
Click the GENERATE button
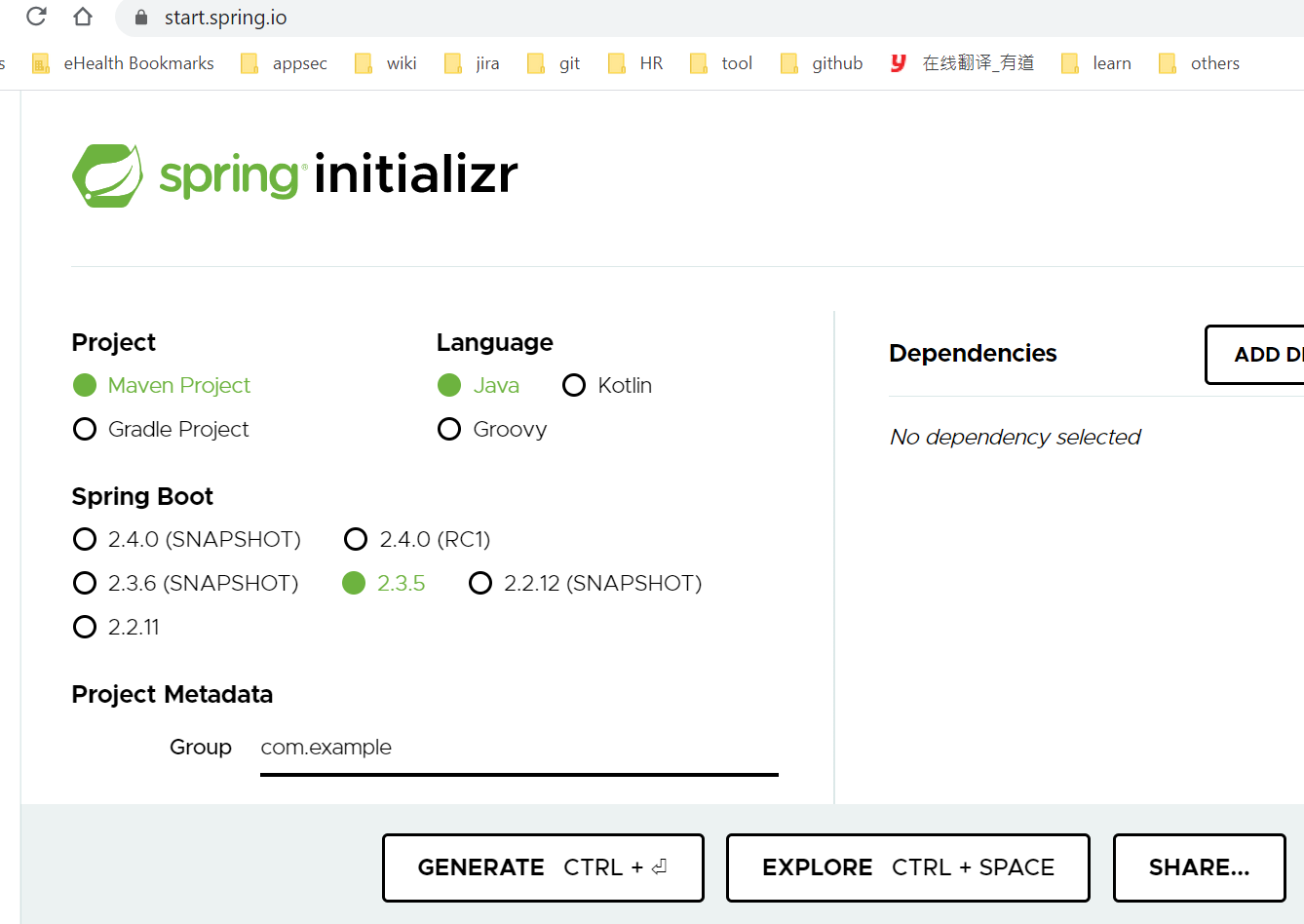543,867
